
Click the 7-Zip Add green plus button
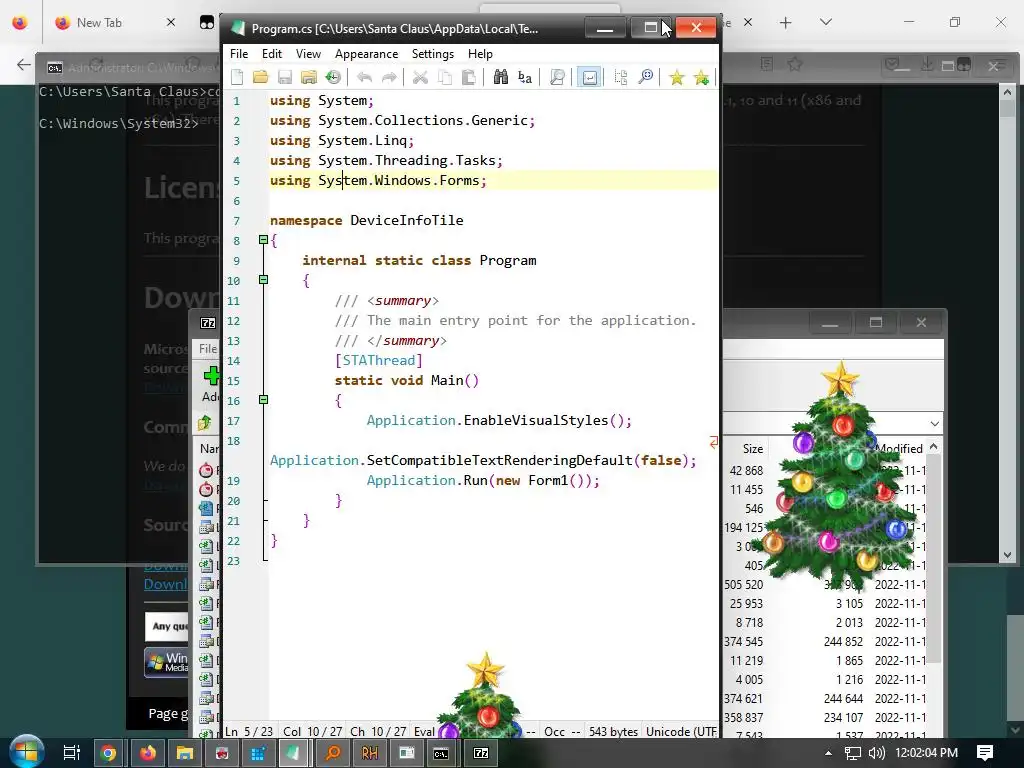pos(210,376)
